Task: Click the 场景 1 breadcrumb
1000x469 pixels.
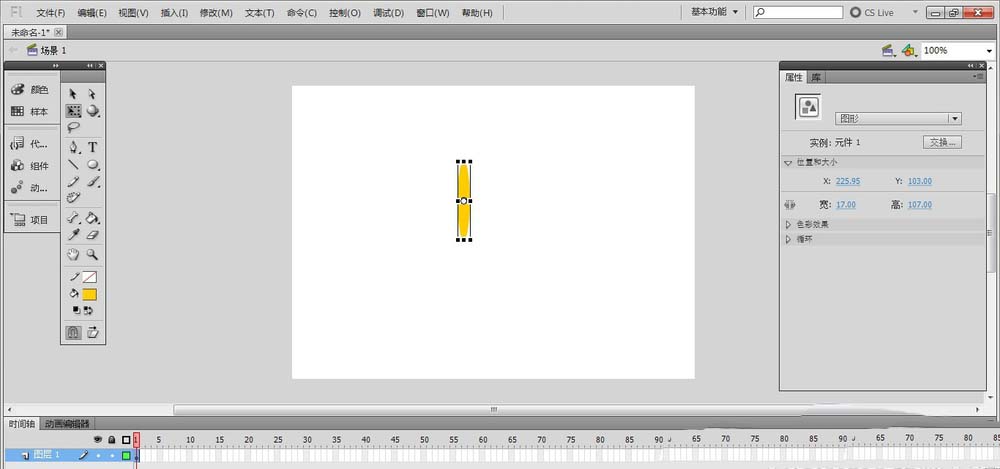Action: (x=46, y=50)
